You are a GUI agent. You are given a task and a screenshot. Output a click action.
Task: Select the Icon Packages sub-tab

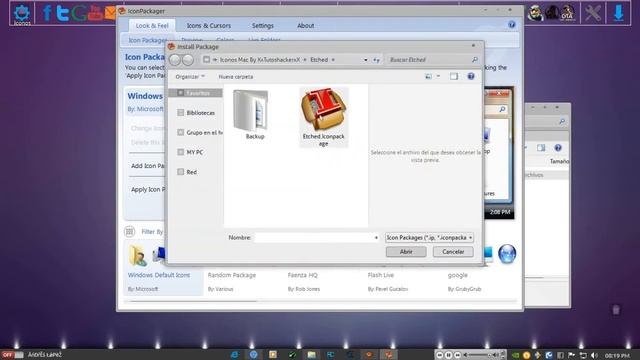[x=147, y=40]
